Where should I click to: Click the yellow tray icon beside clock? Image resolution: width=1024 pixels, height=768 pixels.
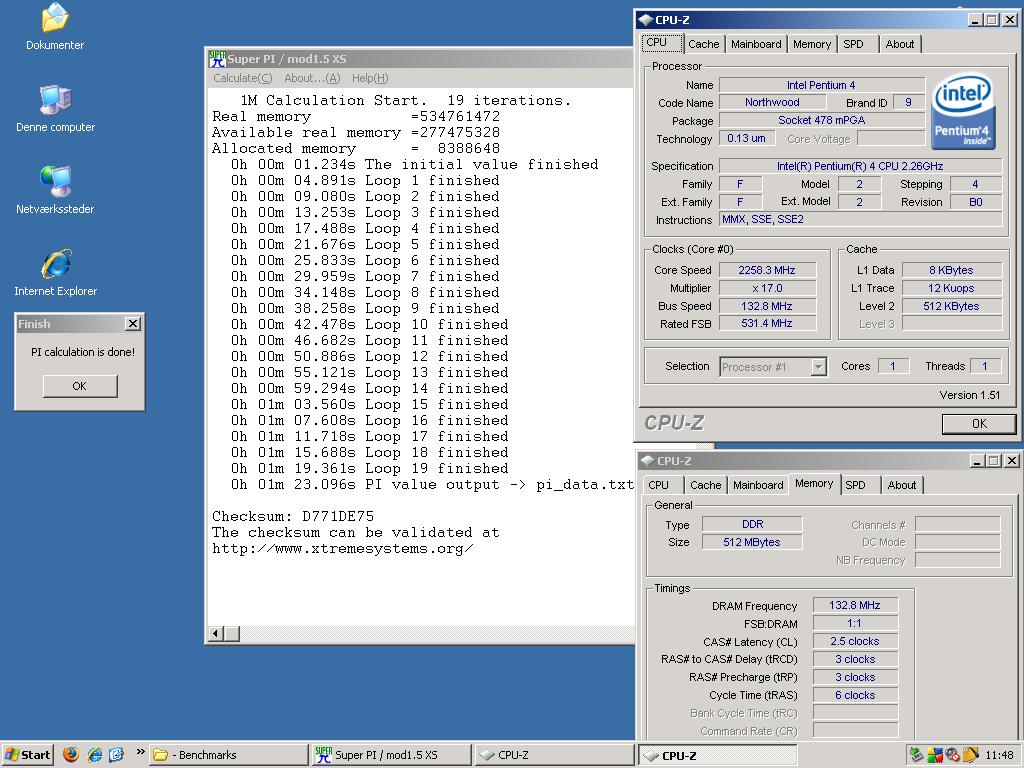pos(970,755)
